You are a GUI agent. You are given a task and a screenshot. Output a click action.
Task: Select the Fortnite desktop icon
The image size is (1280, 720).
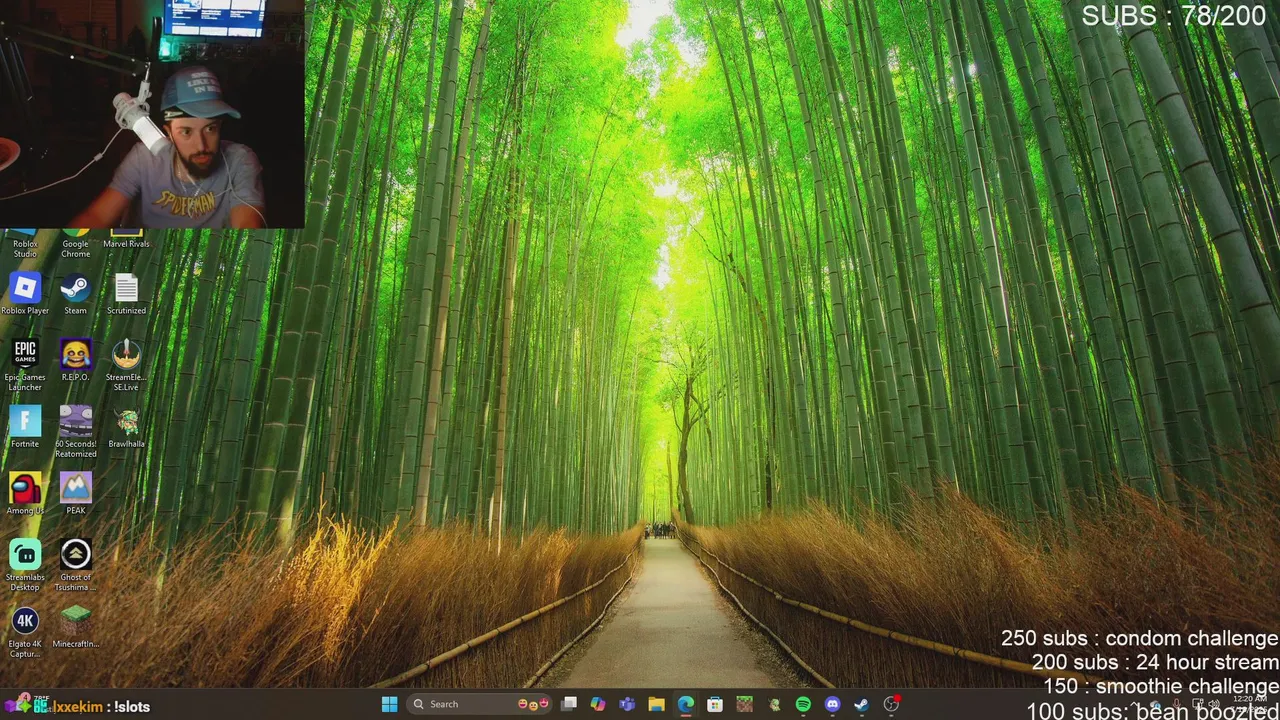pos(25,427)
